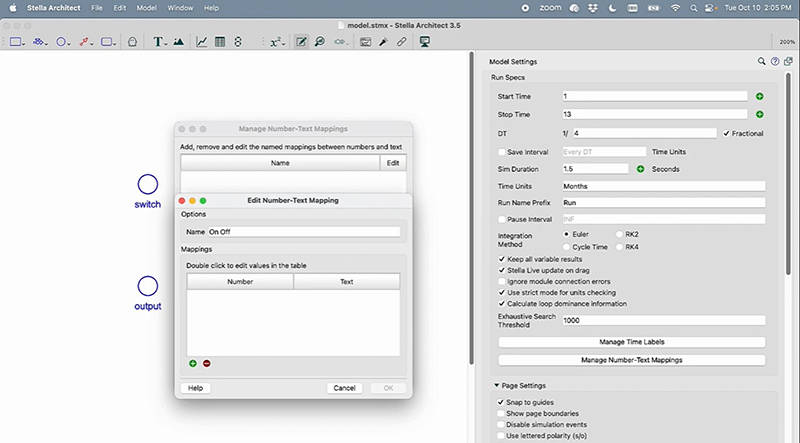Click the red remove mapping row button
Viewport: 800px width, 443px height.
(x=207, y=363)
